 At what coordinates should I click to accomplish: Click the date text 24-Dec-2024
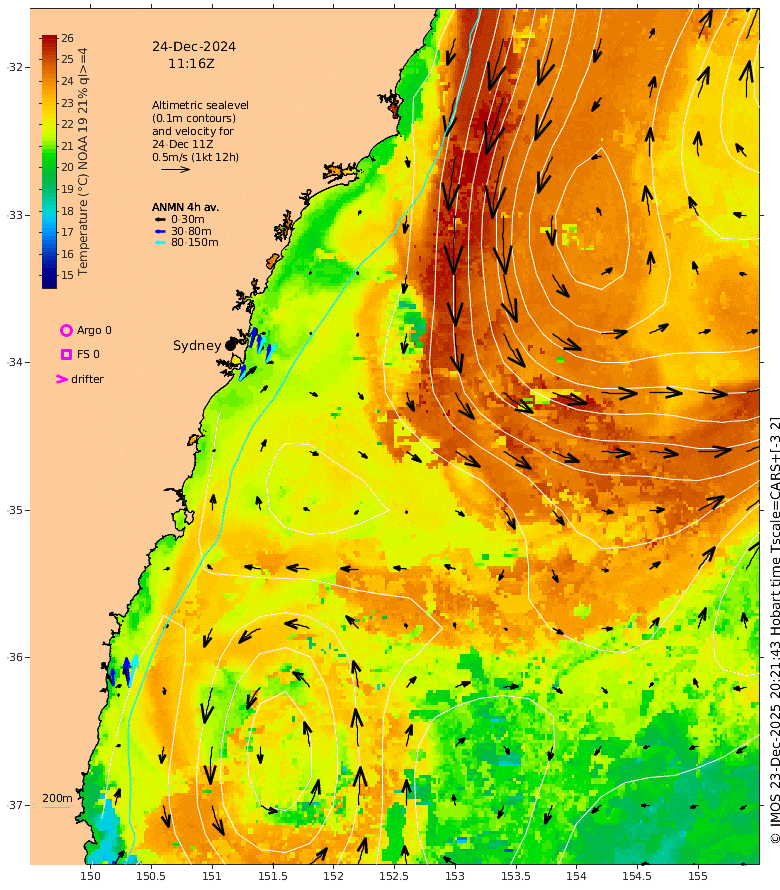[x=194, y=47]
